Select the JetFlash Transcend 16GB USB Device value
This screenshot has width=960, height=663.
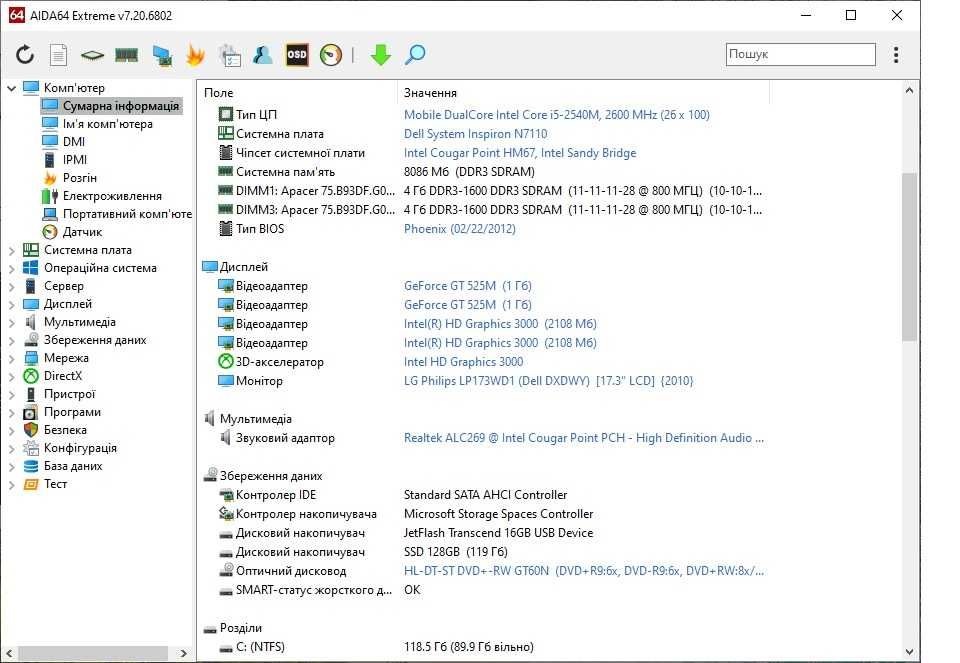(498, 533)
